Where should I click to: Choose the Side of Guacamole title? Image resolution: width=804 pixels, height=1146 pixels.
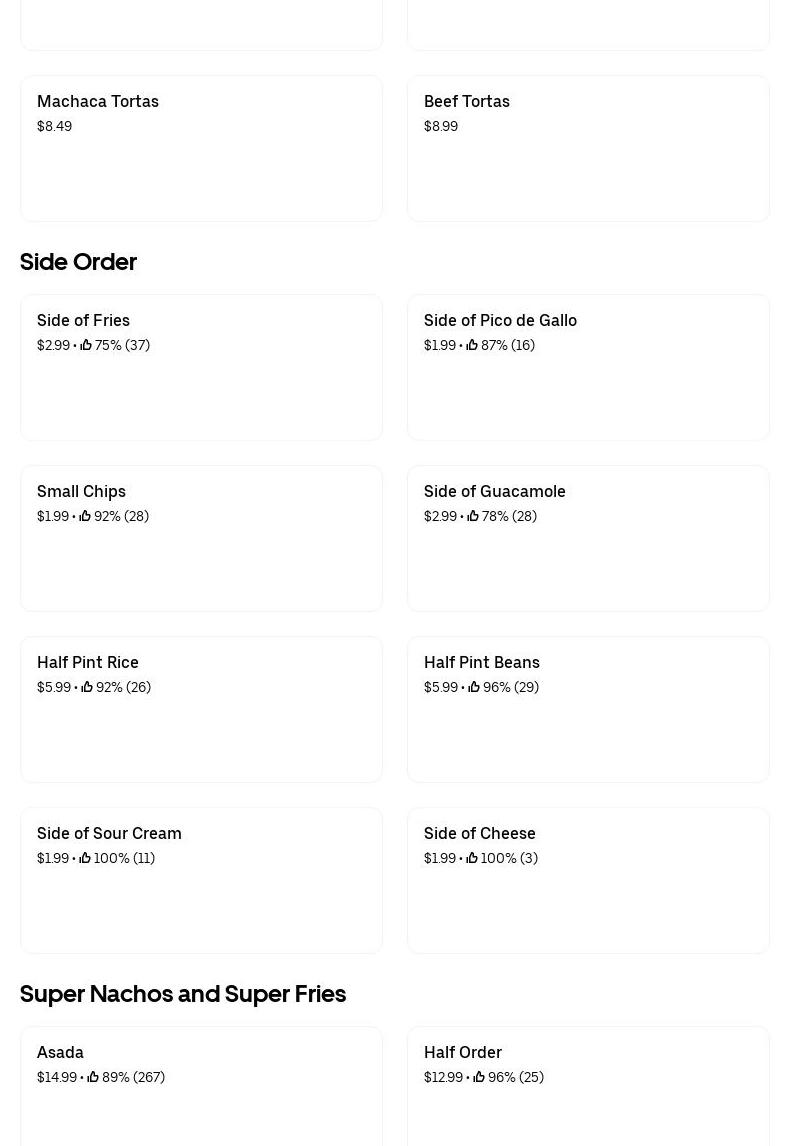pyautogui.click(x=494, y=491)
